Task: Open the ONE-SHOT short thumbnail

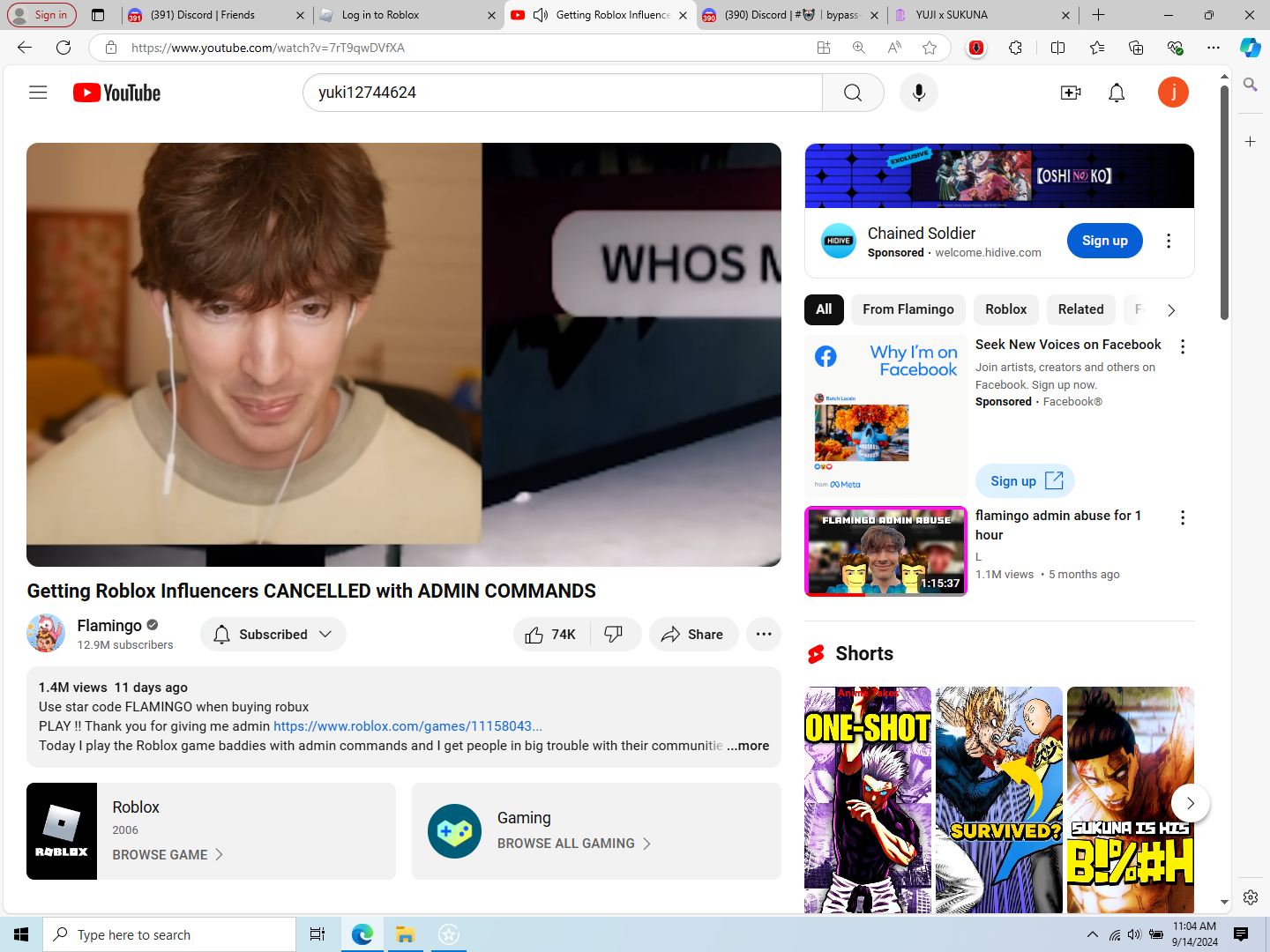Action: click(x=868, y=800)
